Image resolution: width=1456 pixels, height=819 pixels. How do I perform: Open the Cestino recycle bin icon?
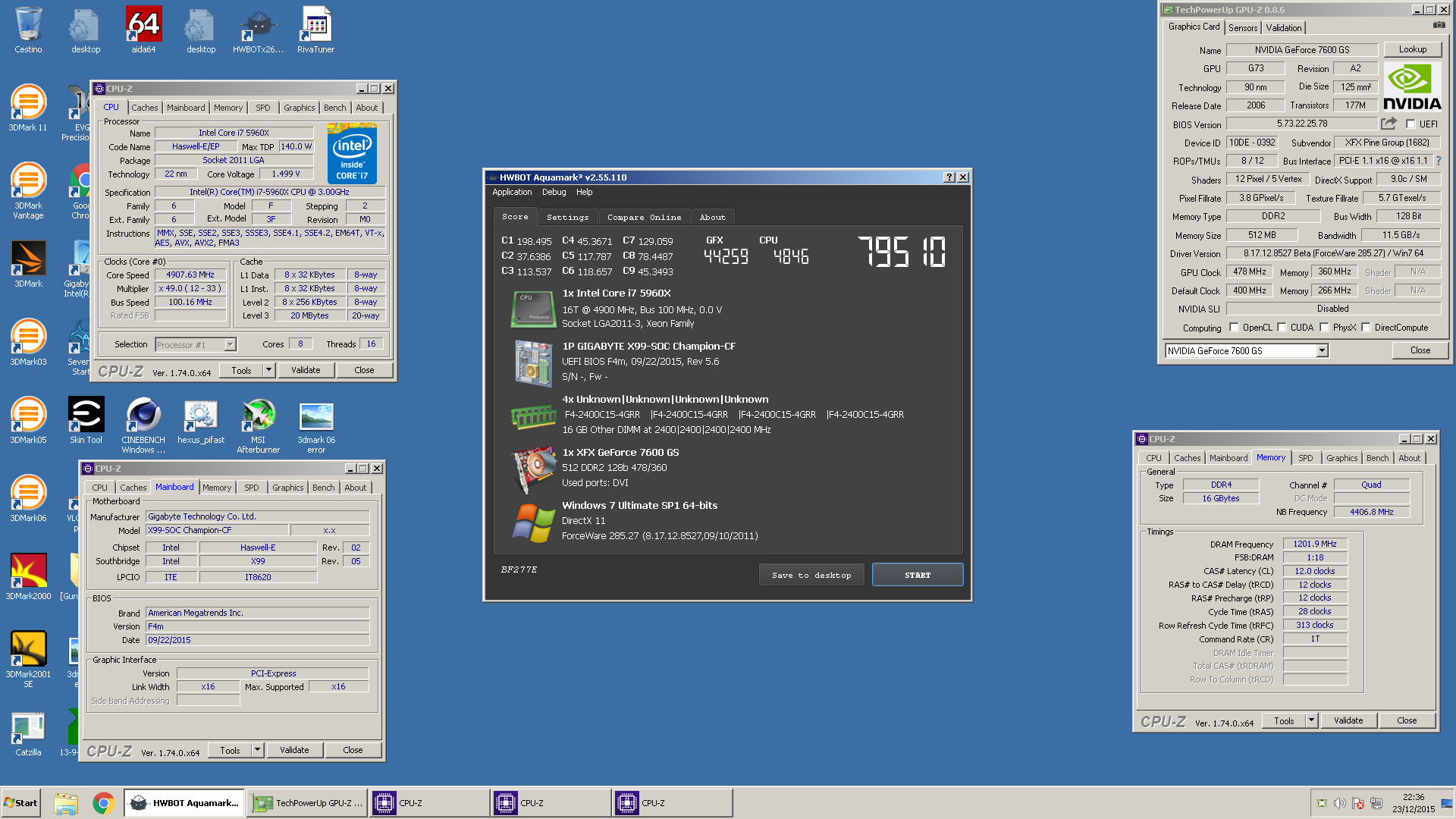point(28,30)
